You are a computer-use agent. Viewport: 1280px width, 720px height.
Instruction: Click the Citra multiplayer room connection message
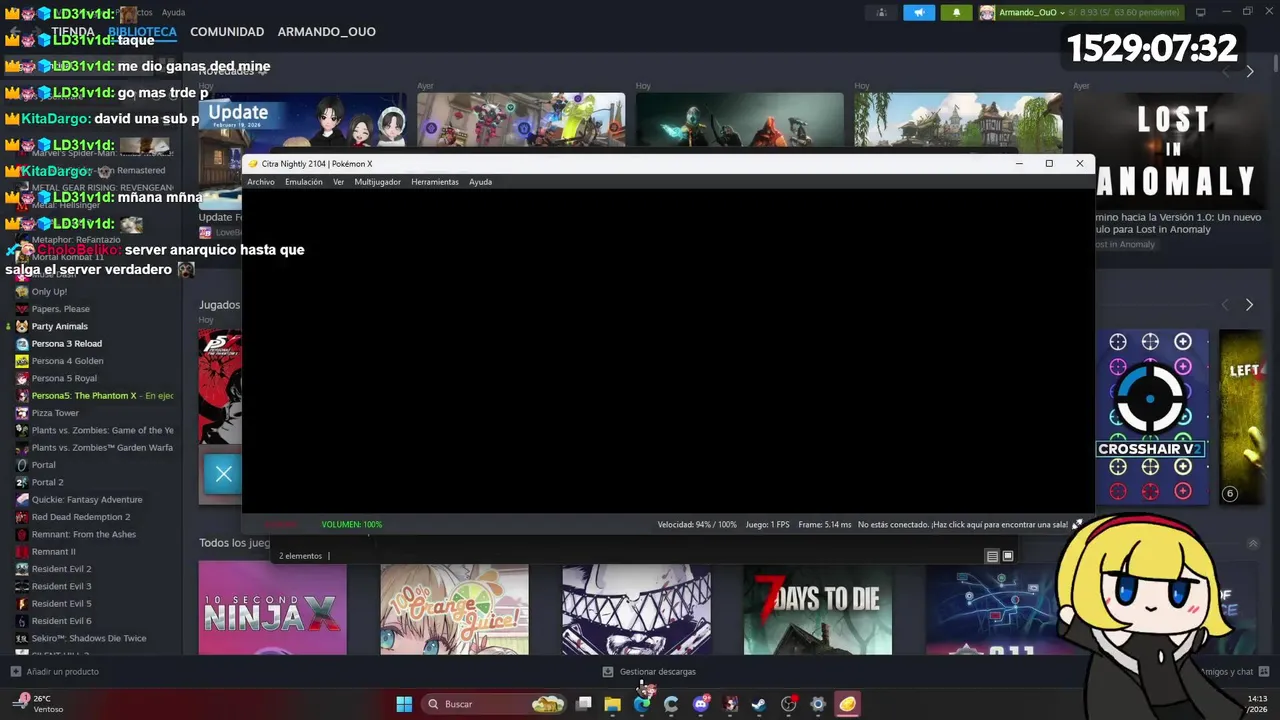pyautogui.click(x=963, y=524)
